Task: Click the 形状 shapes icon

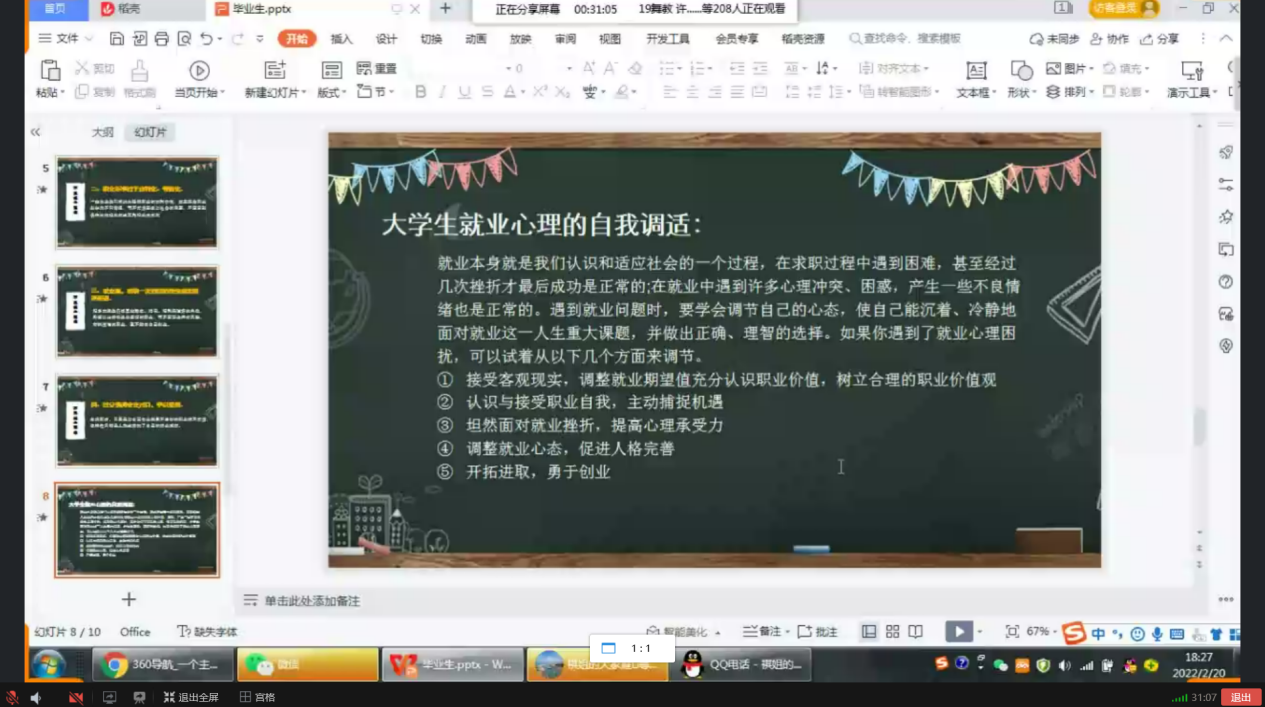Action: click(x=1021, y=71)
